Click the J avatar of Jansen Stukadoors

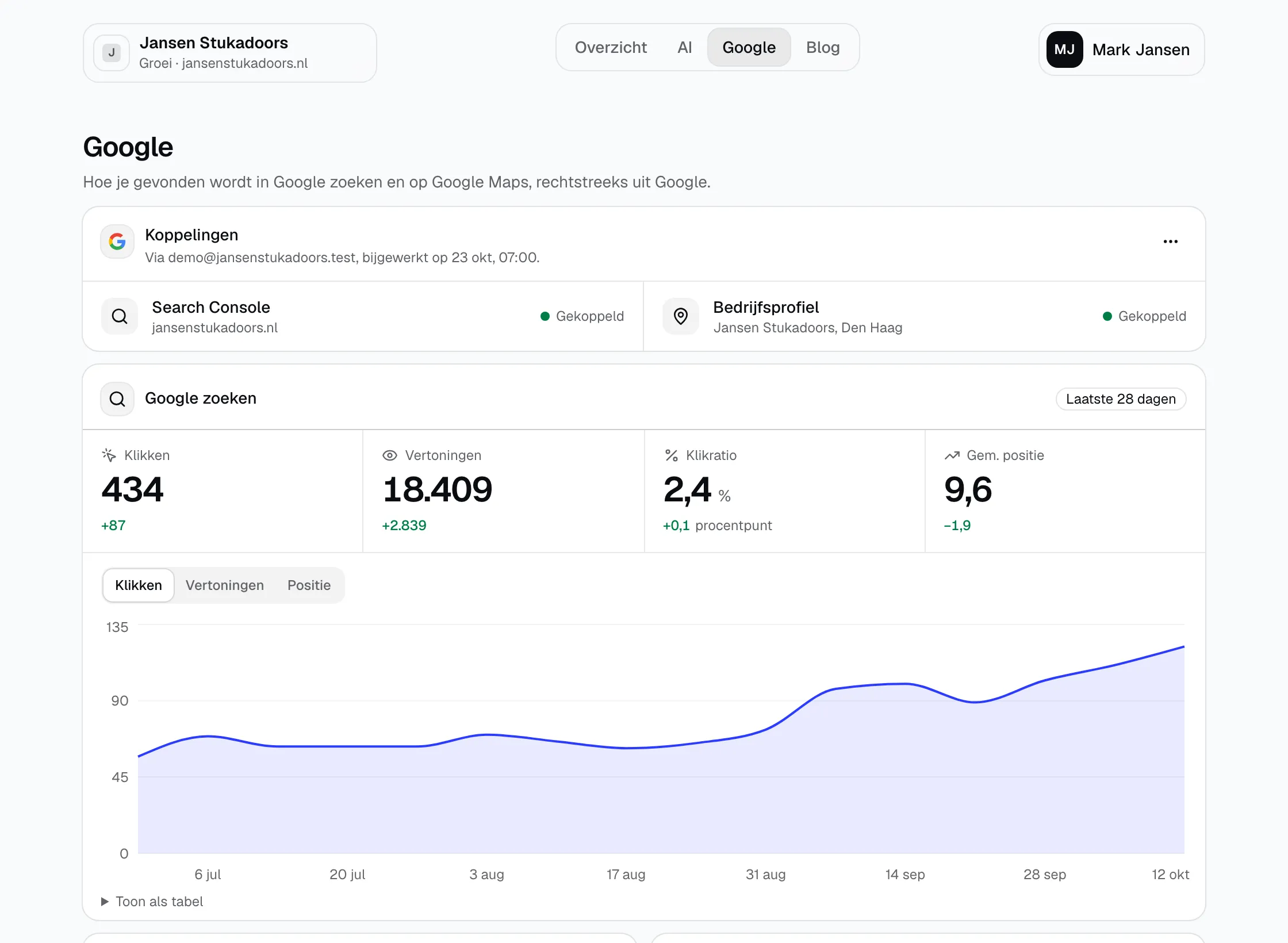click(x=112, y=53)
